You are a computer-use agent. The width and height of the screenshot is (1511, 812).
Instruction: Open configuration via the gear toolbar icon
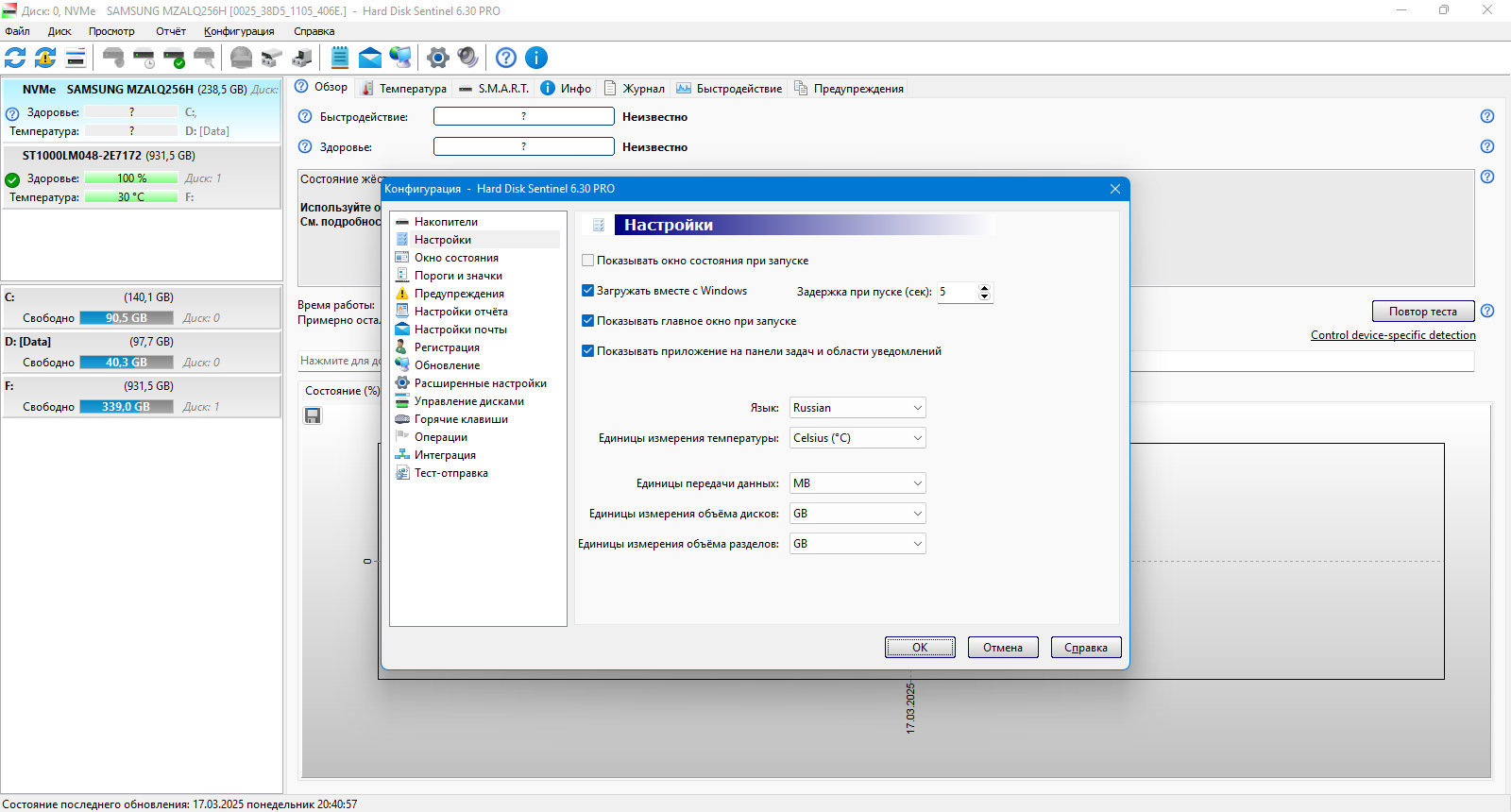coord(437,58)
